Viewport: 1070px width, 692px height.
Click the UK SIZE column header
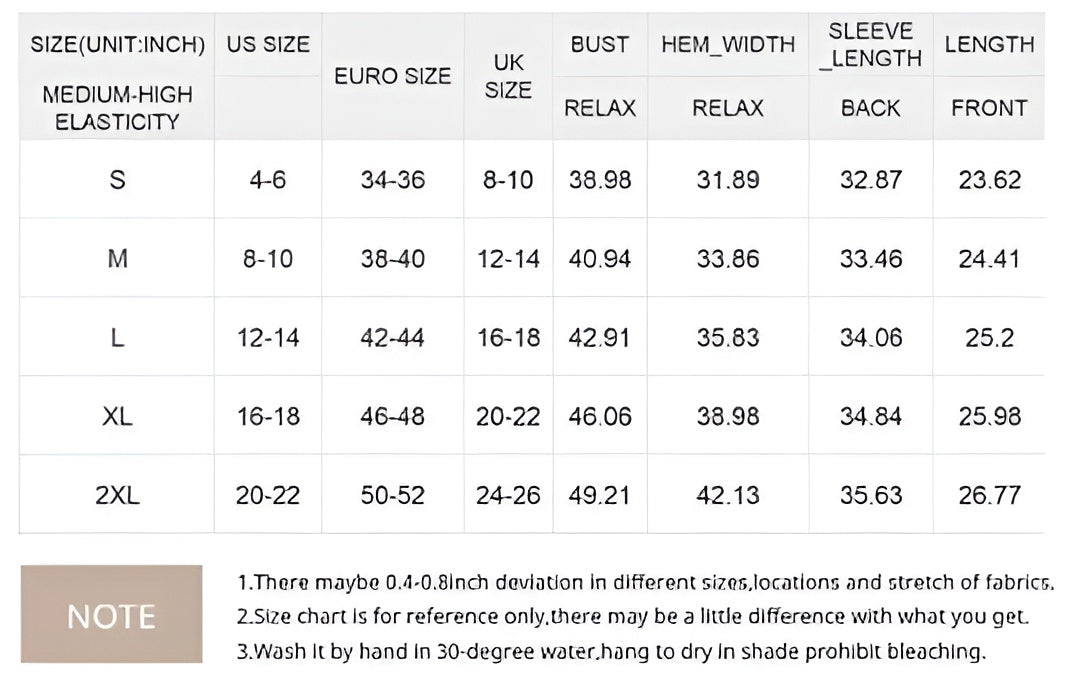[508, 76]
